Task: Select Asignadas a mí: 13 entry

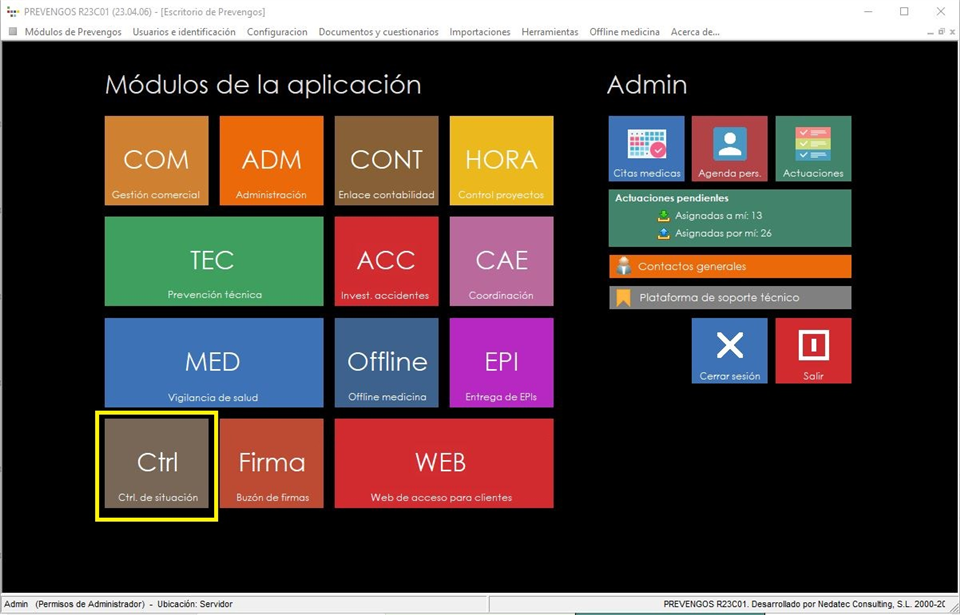Action: coord(718,216)
